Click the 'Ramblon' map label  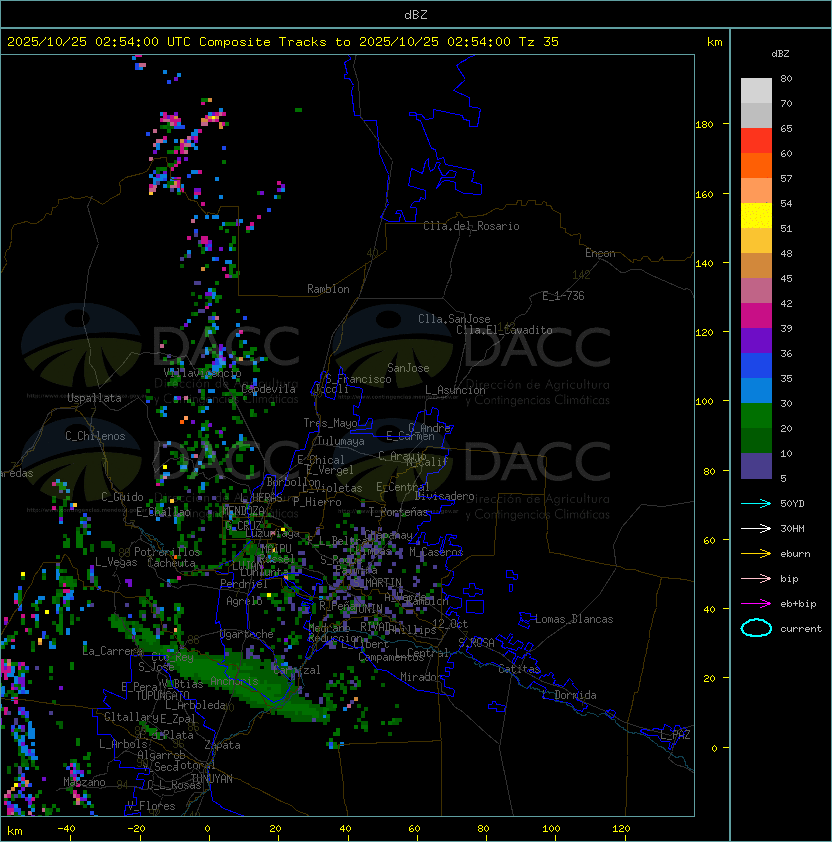click(x=328, y=289)
